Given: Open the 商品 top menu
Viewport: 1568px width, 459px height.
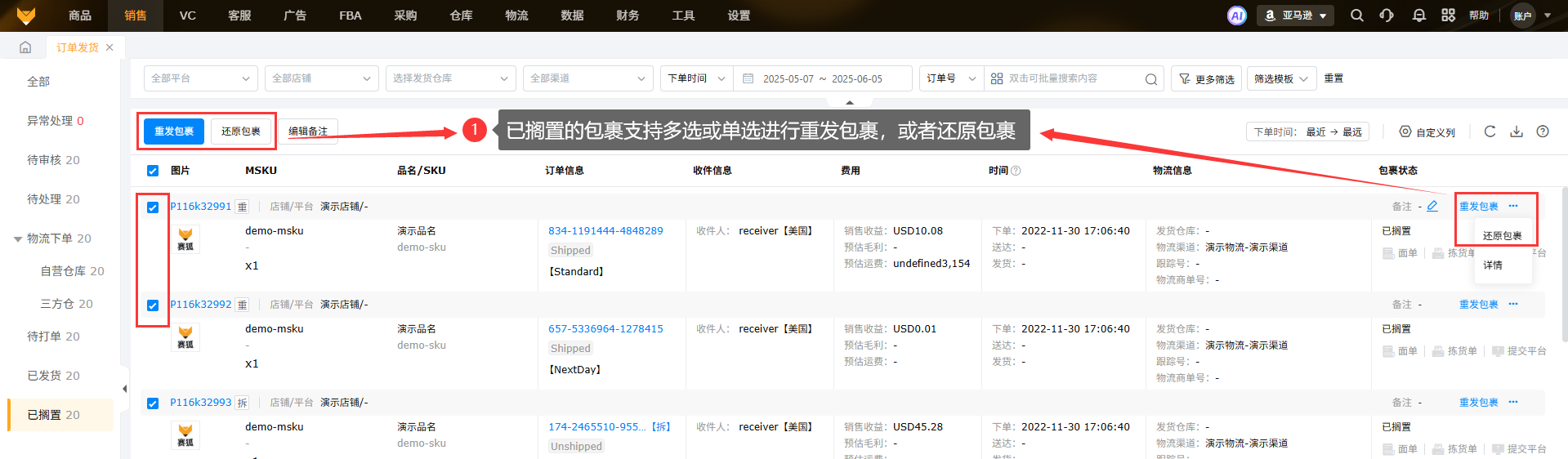Looking at the screenshot, I should 80,16.
